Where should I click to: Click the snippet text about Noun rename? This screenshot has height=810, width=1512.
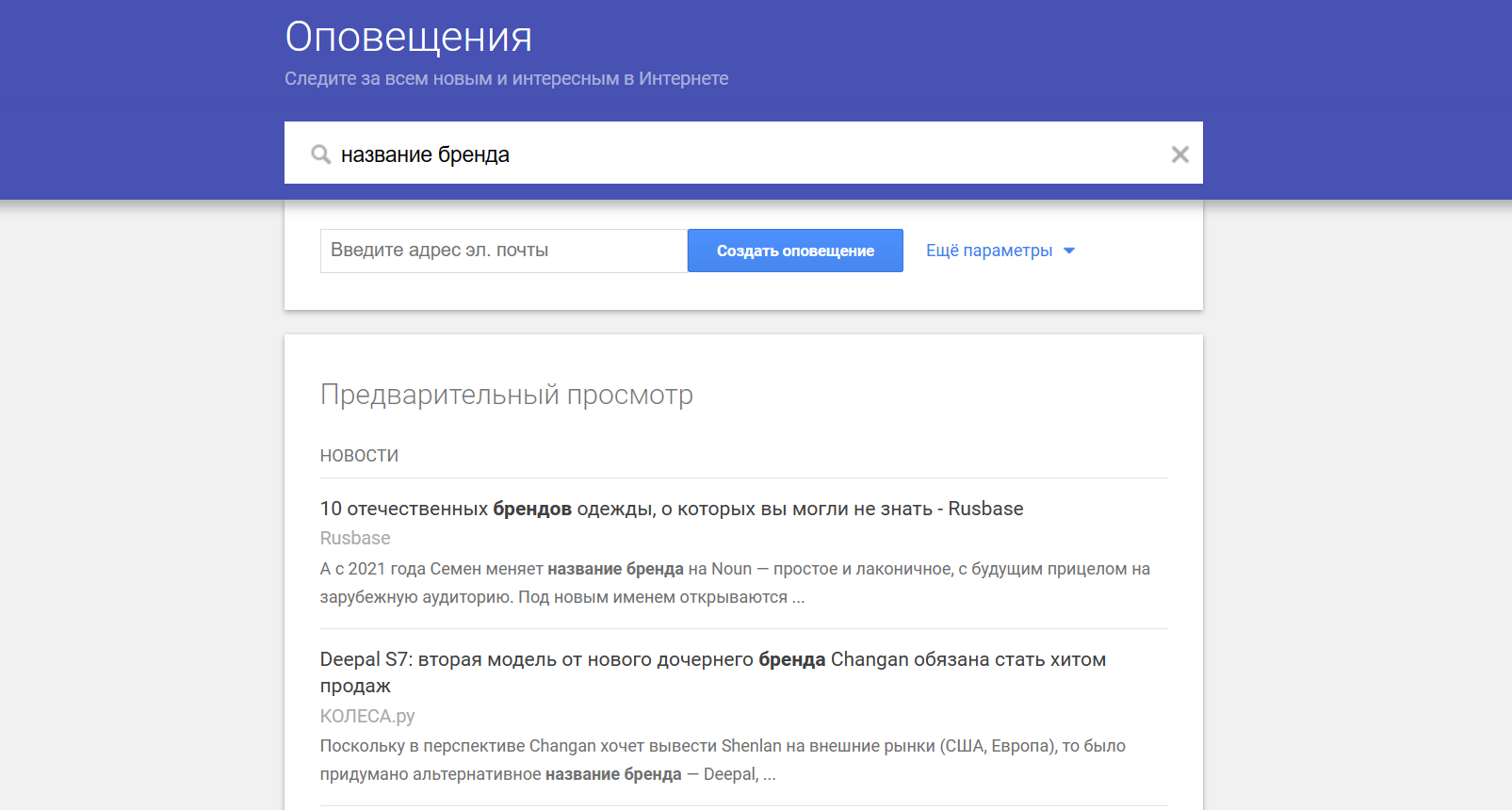click(x=735, y=583)
